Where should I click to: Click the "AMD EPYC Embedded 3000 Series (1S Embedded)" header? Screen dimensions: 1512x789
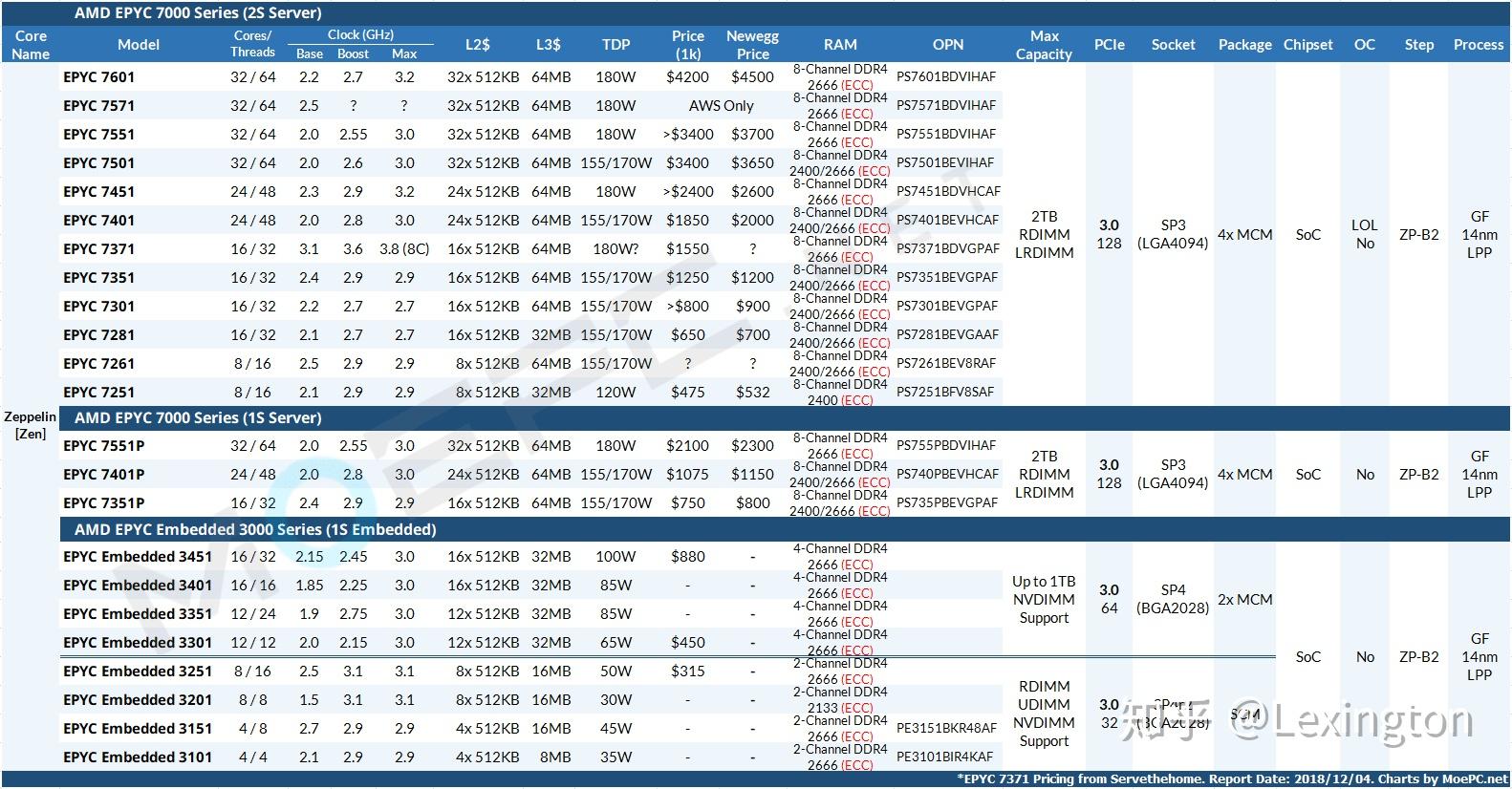tap(255, 529)
